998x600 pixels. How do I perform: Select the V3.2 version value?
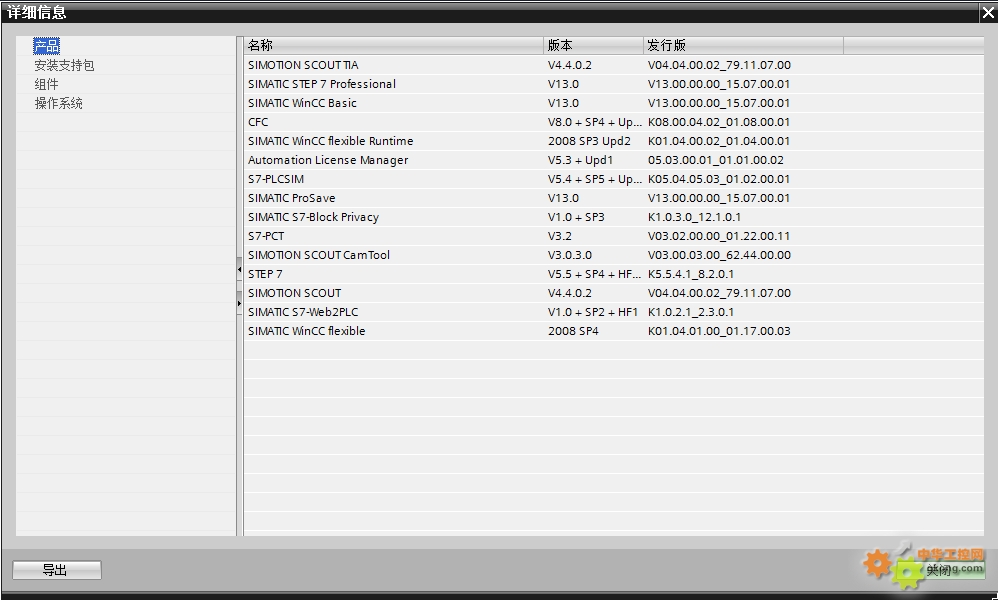(x=559, y=236)
